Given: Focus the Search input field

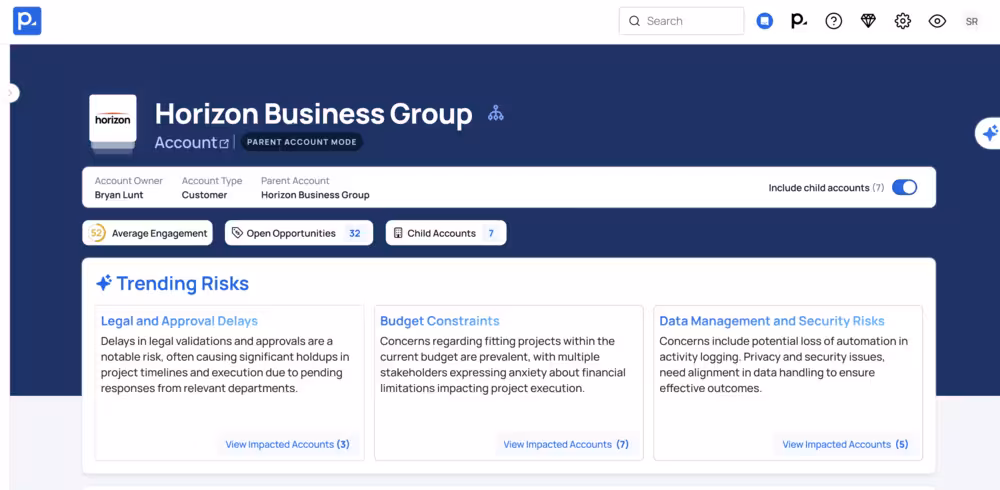Looking at the screenshot, I should (x=681, y=21).
